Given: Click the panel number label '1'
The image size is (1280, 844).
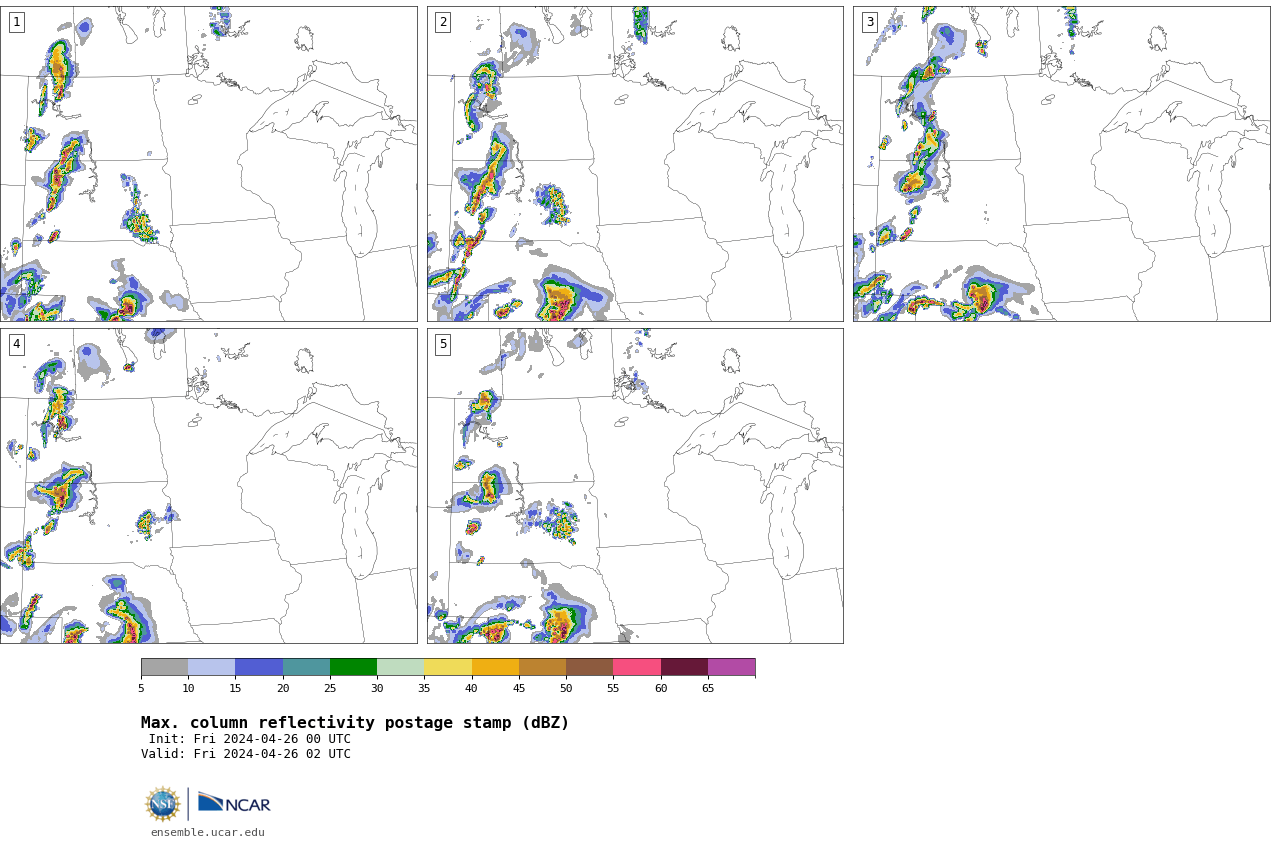Looking at the screenshot, I should point(16,22).
